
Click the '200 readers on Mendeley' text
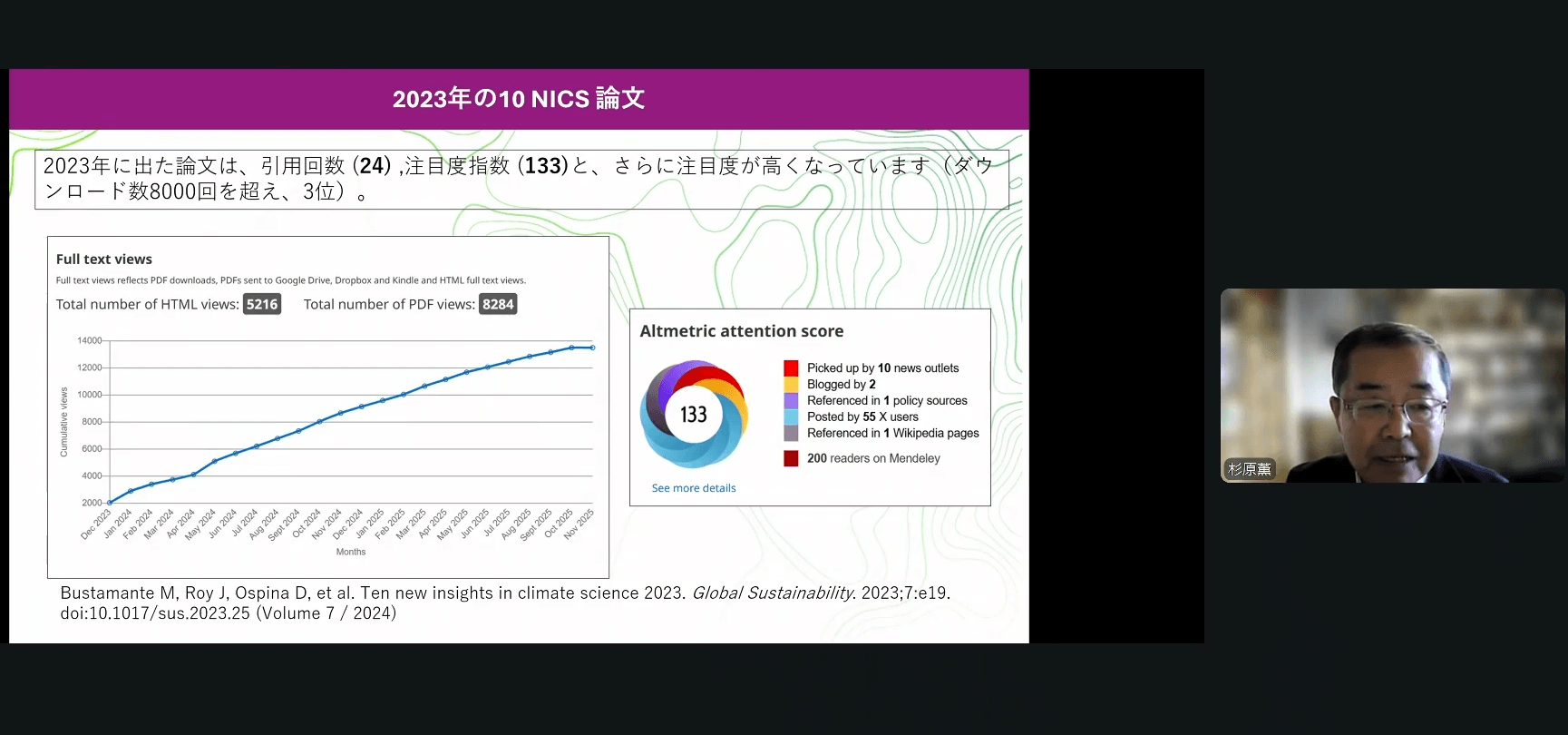click(873, 458)
